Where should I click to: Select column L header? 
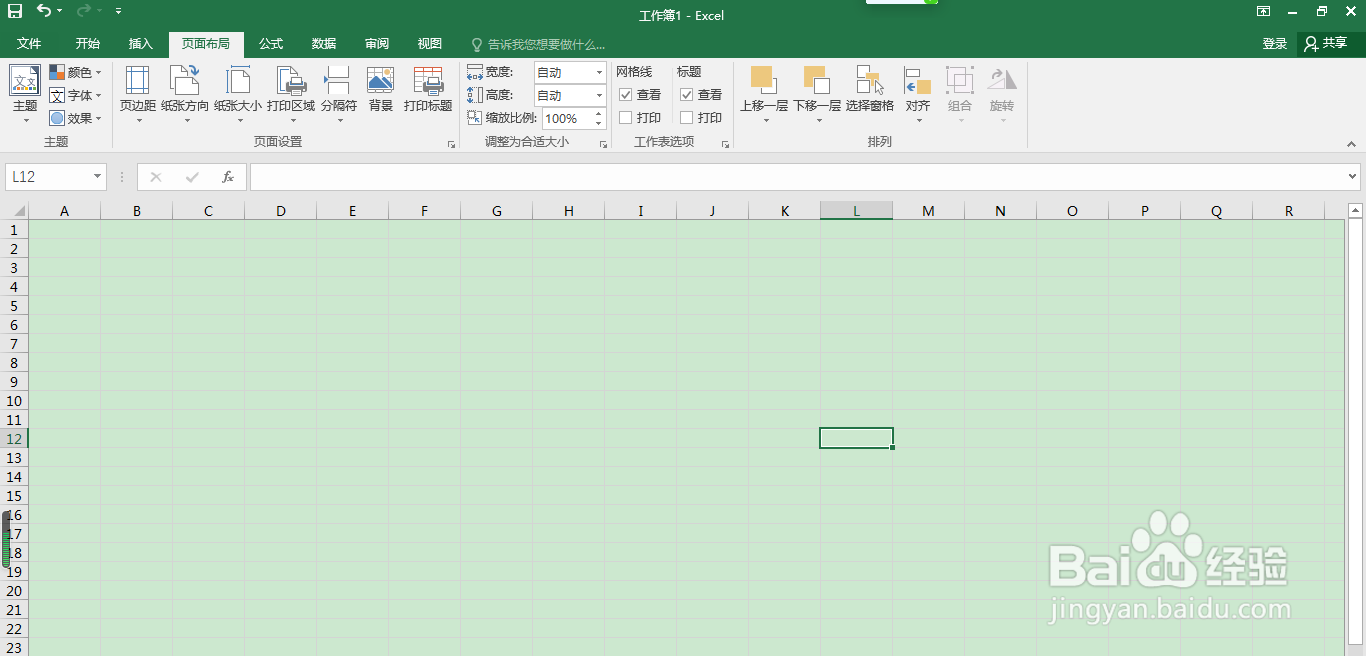click(856, 211)
